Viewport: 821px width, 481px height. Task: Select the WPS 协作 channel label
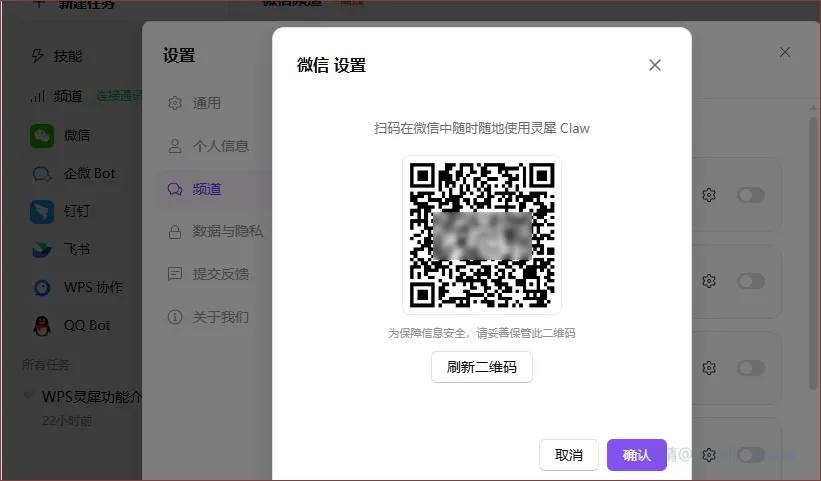coord(93,287)
